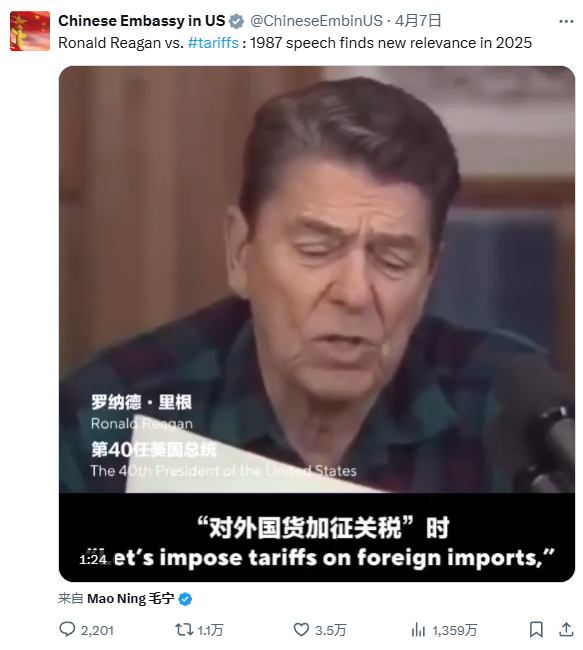Like the post with heart icon
This screenshot has height=650, width=583.
(x=301, y=630)
